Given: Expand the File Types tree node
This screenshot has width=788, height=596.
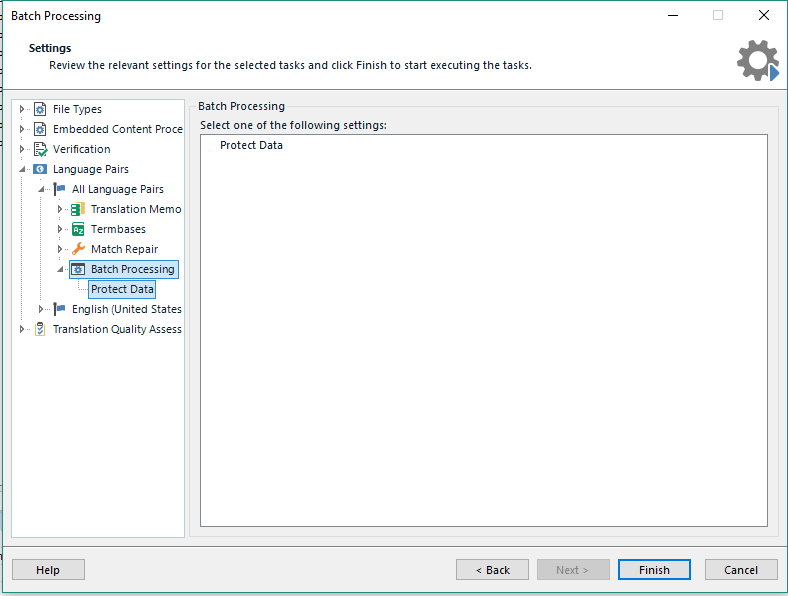Looking at the screenshot, I should pos(22,109).
